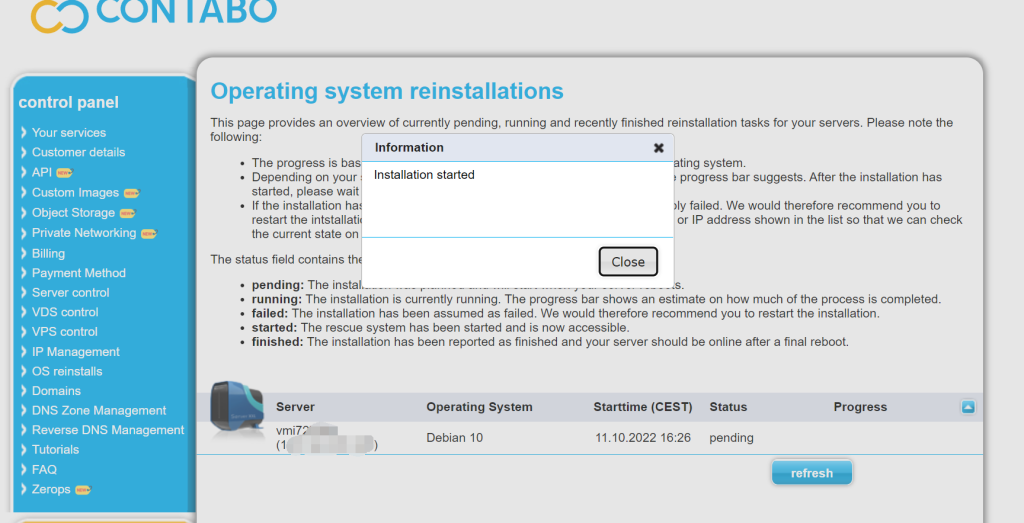Click the NEW badge next to Custom Images
Image resolution: width=1024 pixels, height=523 pixels.
[131, 193]
